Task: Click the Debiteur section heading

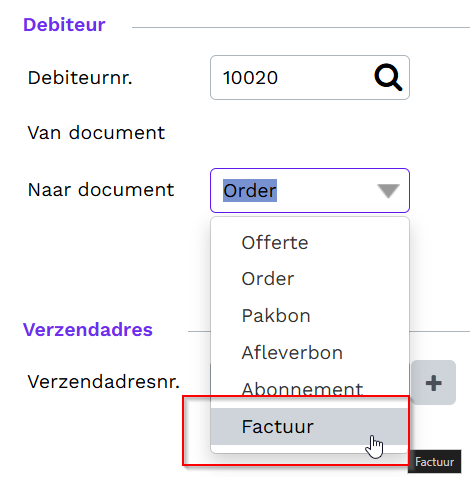Action: pyautogui.click(x=64, y=25)
